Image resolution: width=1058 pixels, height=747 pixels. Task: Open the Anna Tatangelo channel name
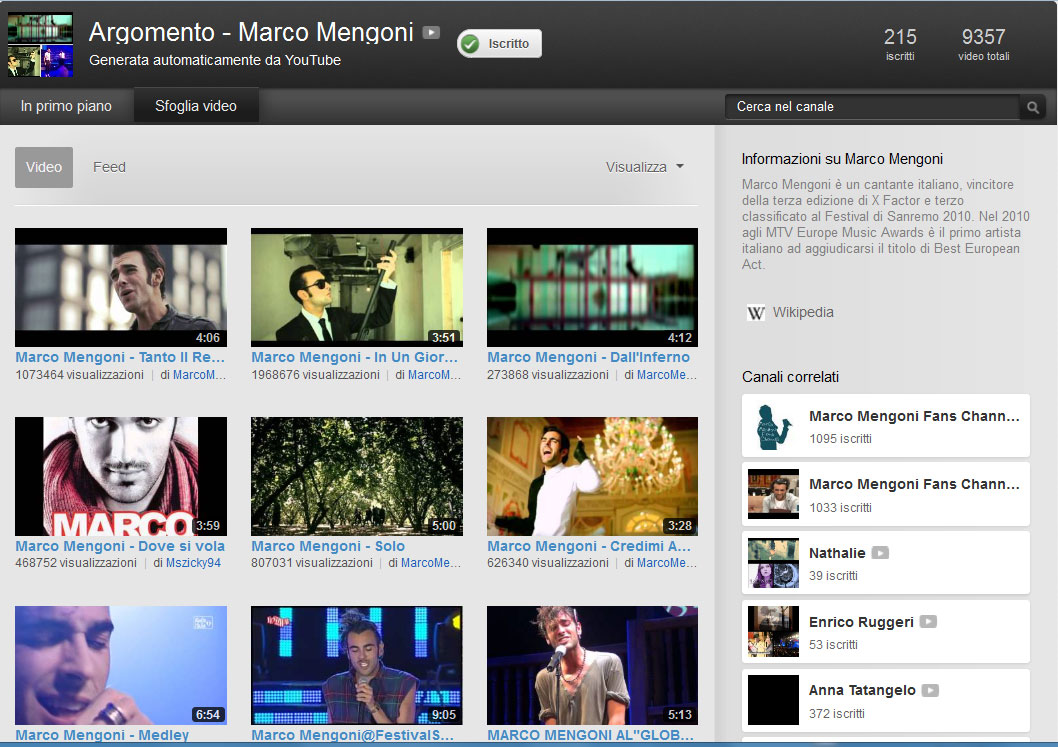click(862, 690)
